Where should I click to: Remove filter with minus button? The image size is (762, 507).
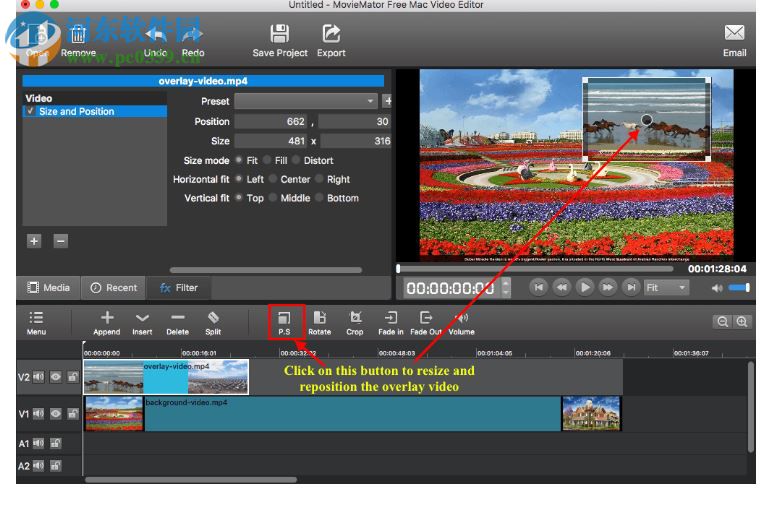[61, 241]
